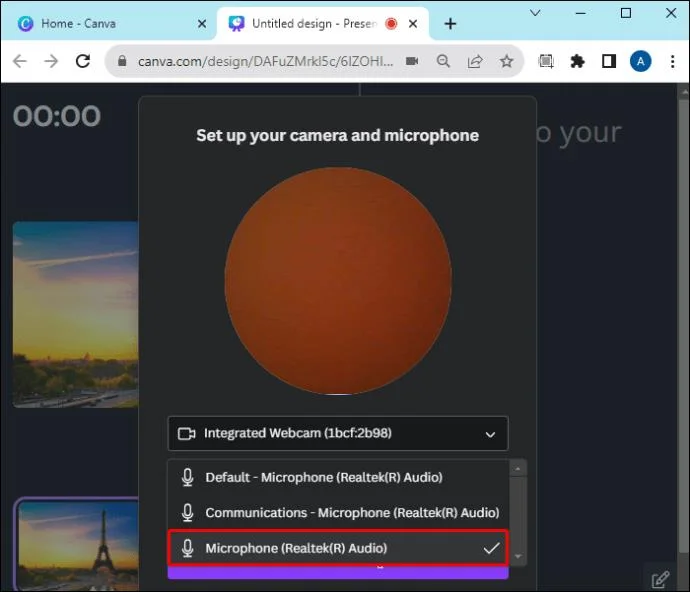Share this page via share icon
This screenshot has height=592, width=690.
(475, 61)
